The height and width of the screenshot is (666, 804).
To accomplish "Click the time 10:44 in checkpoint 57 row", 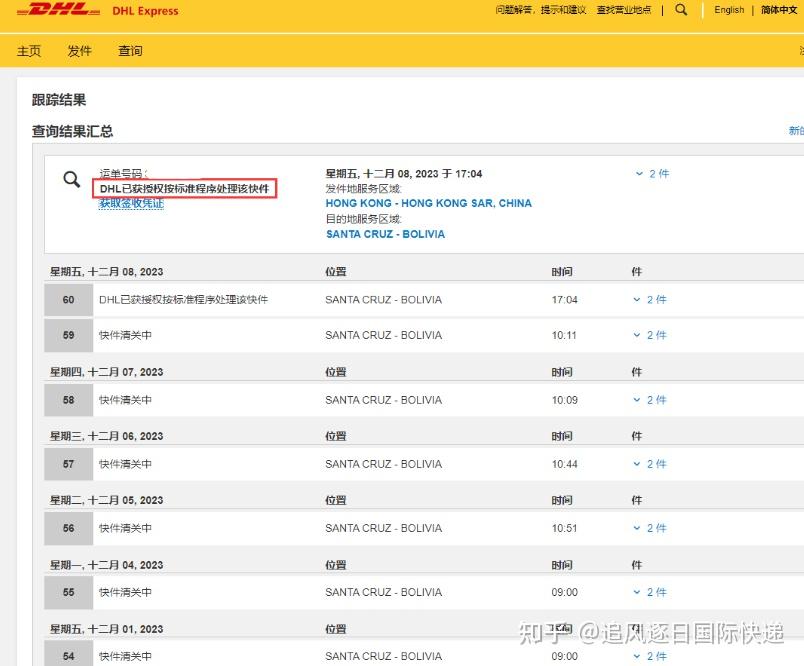I will [565, 464].
